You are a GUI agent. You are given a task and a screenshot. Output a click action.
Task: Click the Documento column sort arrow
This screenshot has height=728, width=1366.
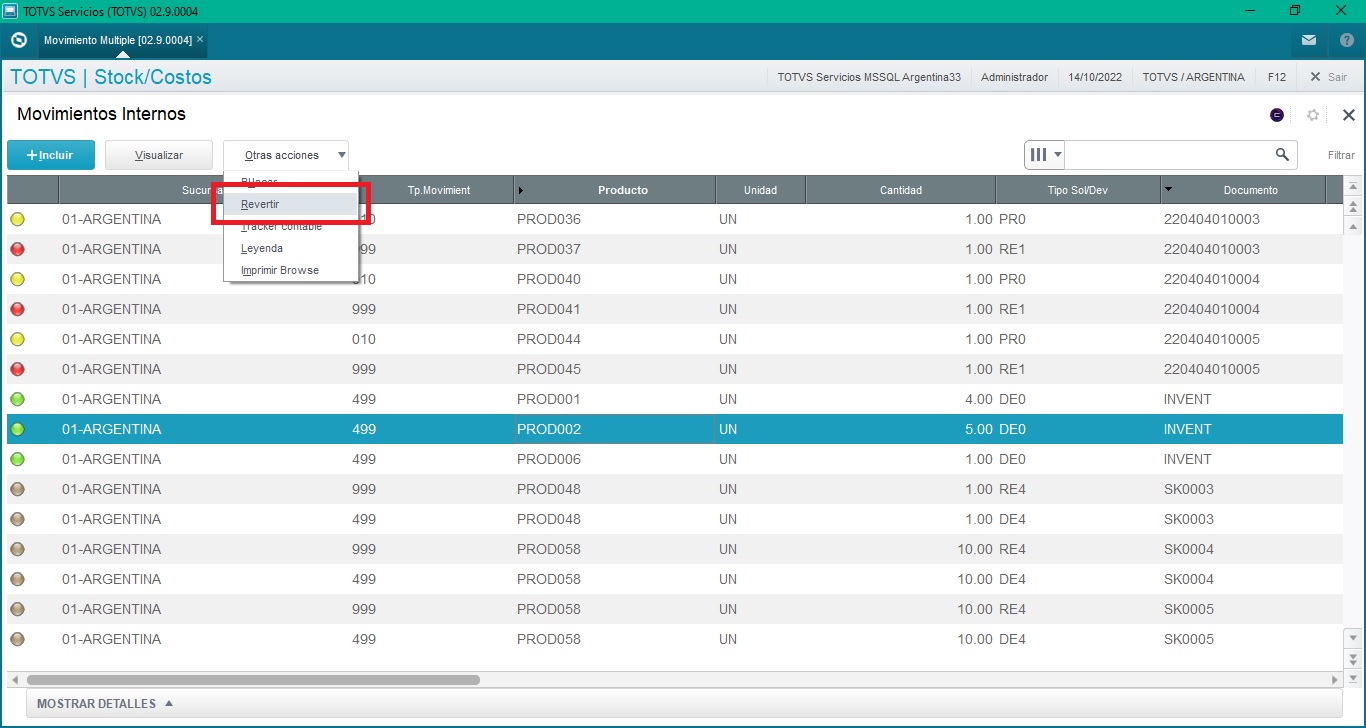(1168, 190)
